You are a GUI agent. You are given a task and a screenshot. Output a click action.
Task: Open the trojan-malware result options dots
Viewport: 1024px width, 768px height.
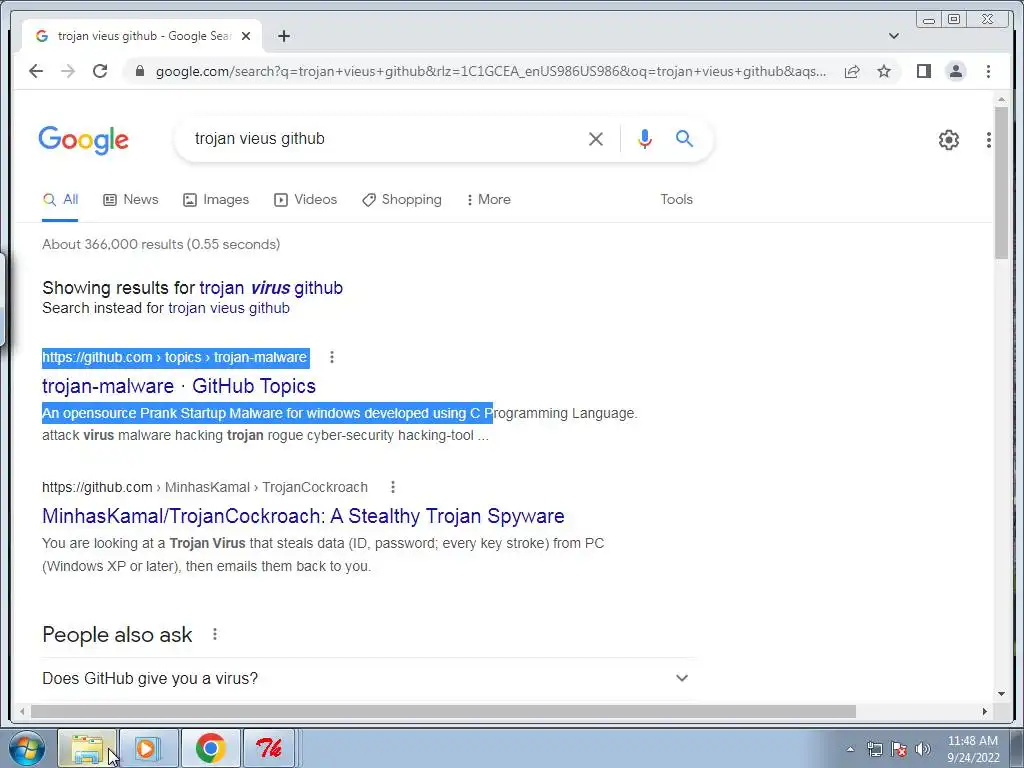332,357
